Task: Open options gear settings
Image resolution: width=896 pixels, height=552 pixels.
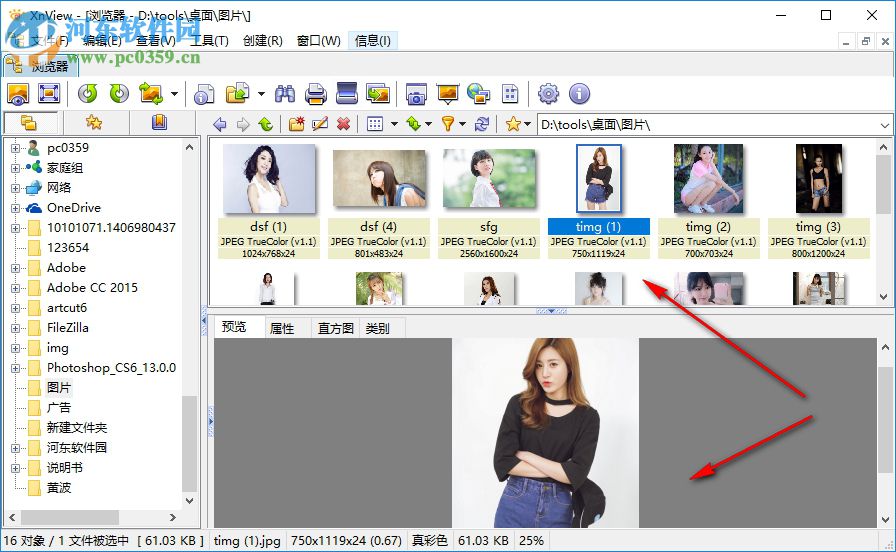Action: [548, 94]
